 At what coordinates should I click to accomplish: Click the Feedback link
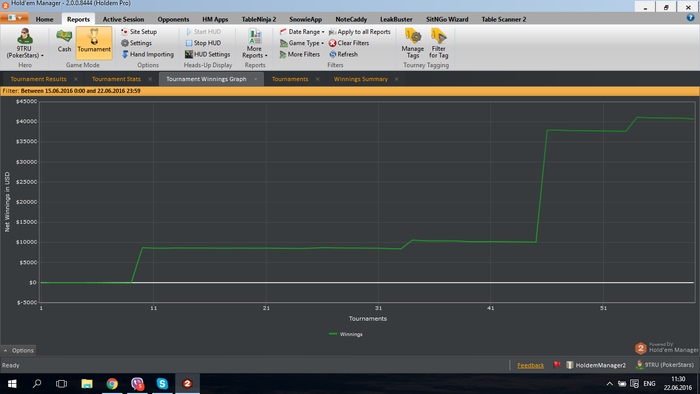click(x=530, y=365)
